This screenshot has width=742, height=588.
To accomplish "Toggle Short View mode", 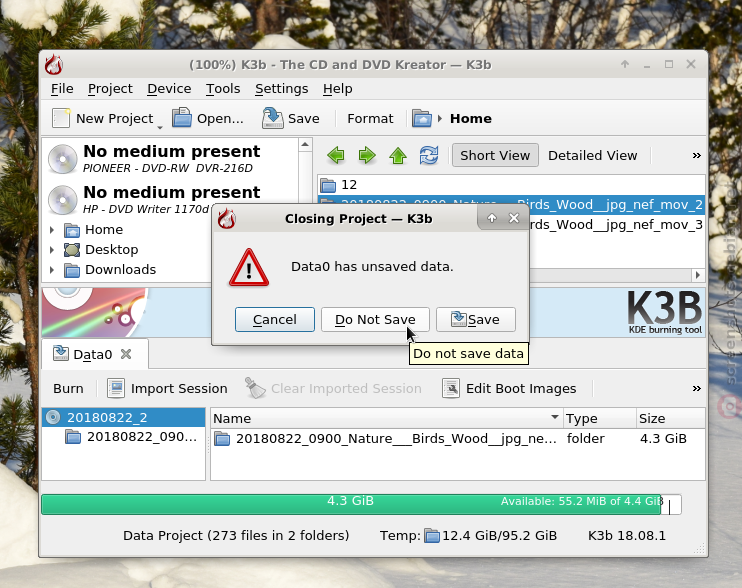I will tap(495, 155).
